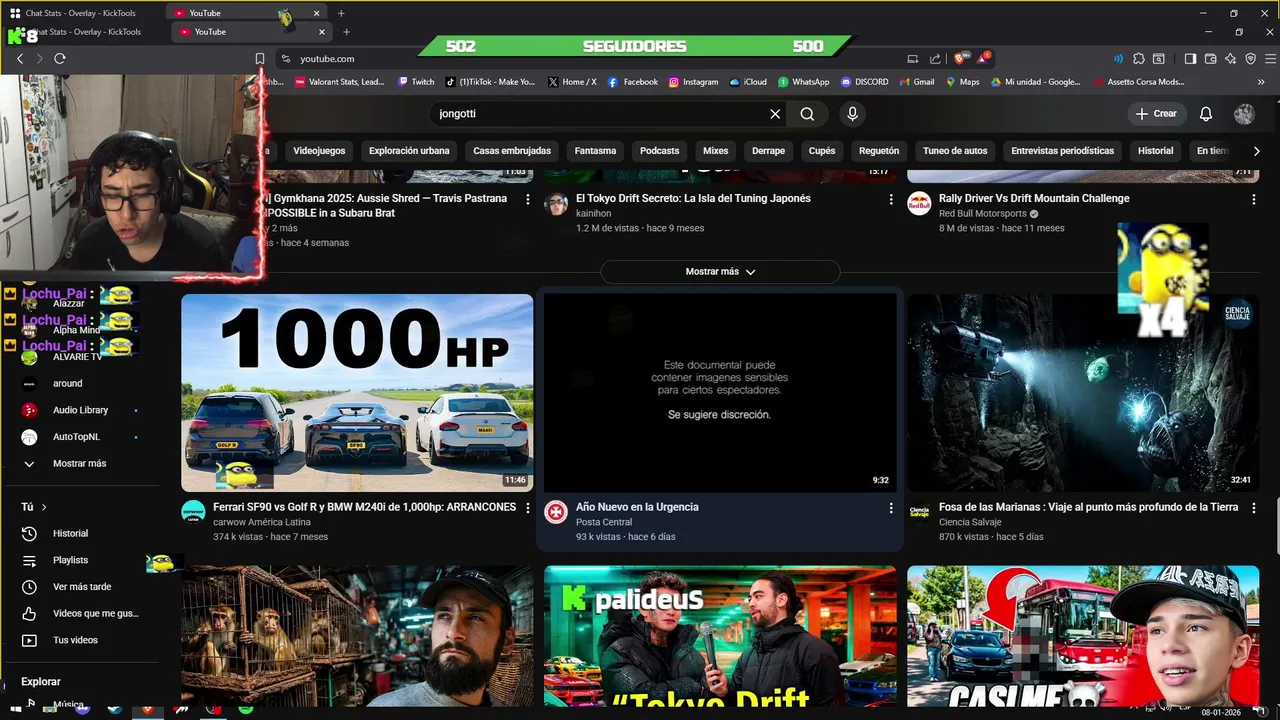Open the carwow América Latina channel name

coord(262,522)
